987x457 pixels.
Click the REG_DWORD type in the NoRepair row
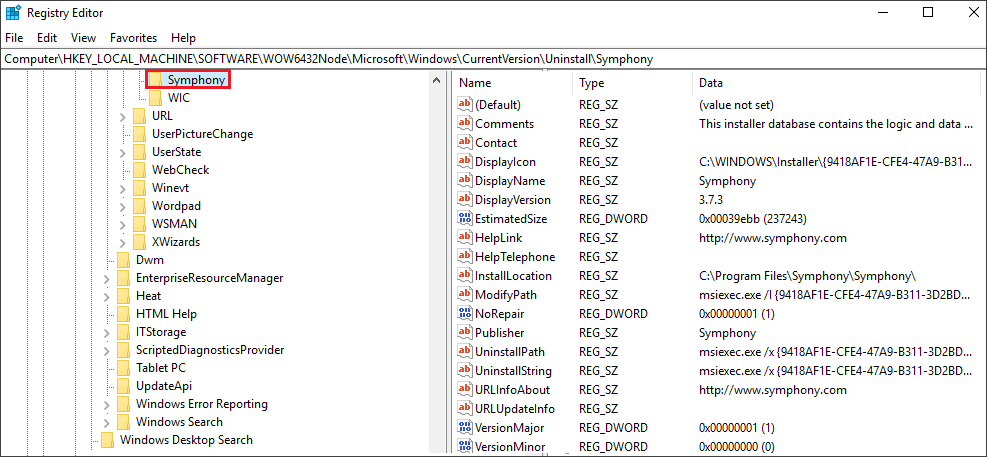point(613,313)
